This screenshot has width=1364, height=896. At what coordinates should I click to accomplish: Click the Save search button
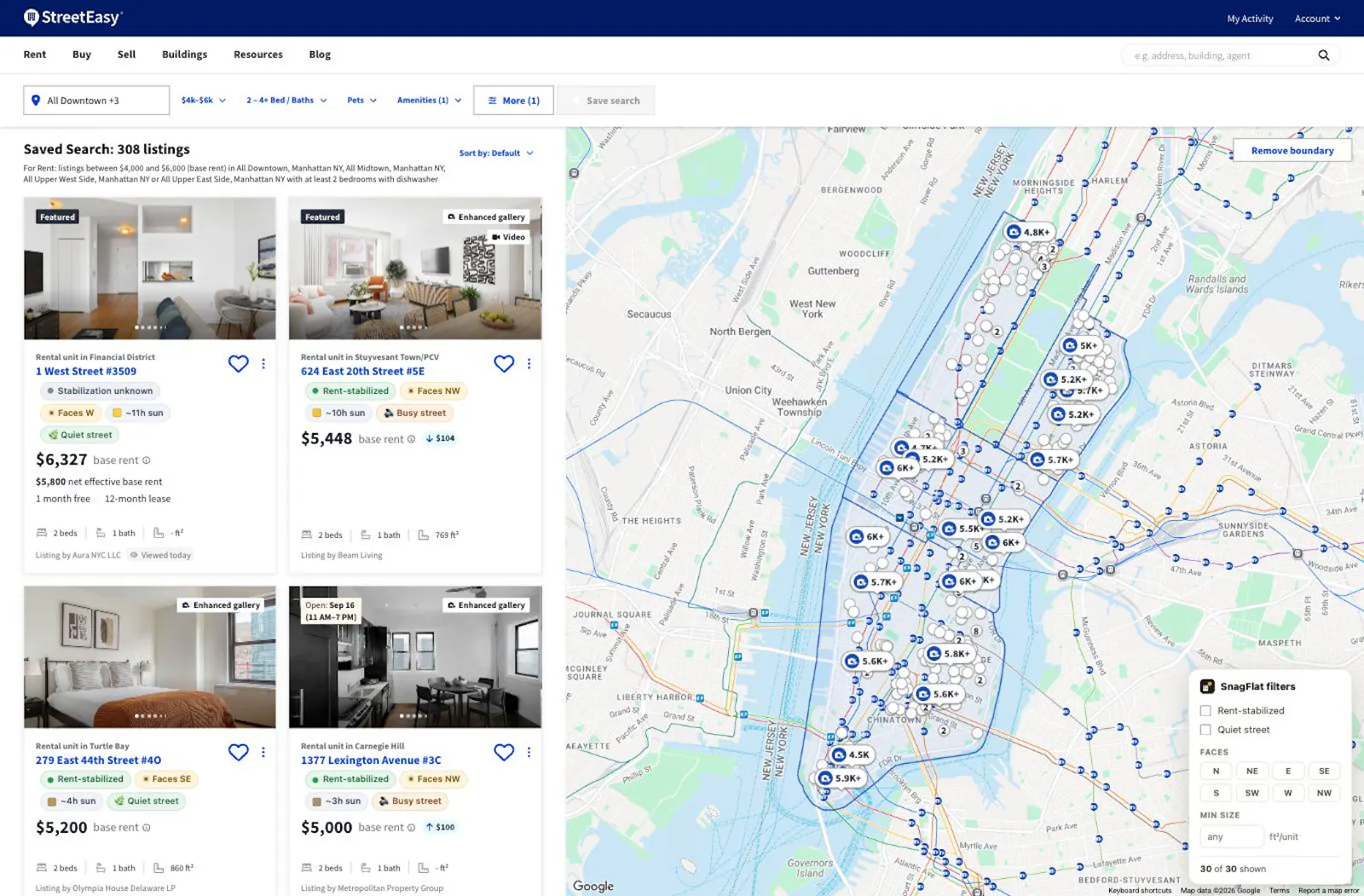tap(604, 101)
